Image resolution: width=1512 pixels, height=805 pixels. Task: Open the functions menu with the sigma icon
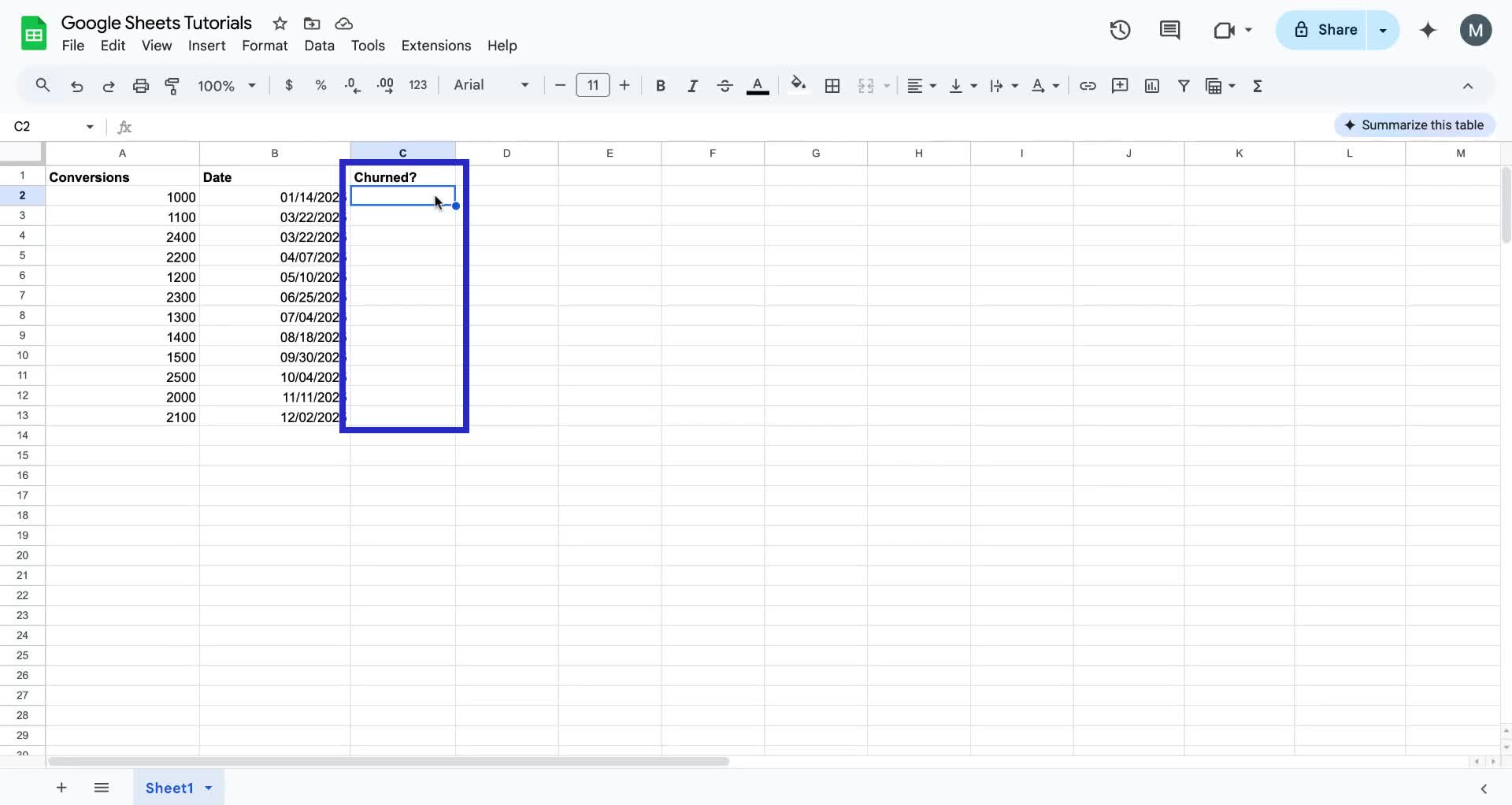point(1258,86)
